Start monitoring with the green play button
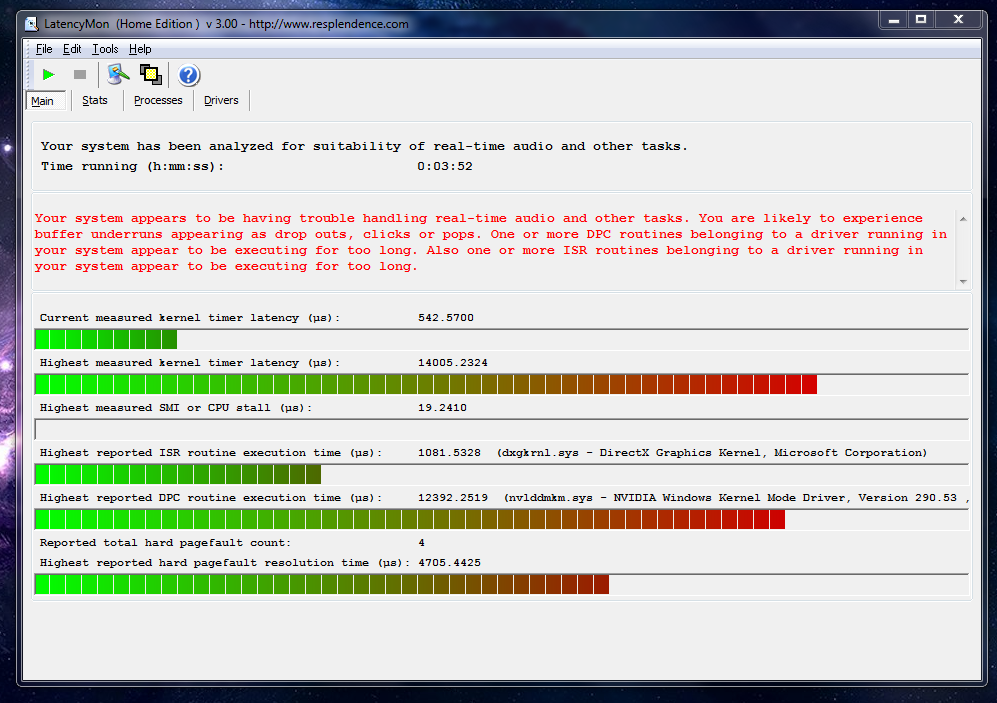Image resolution: width=997 pixels, height=703 pixels. pyautogui.click(x=48, y=75)
